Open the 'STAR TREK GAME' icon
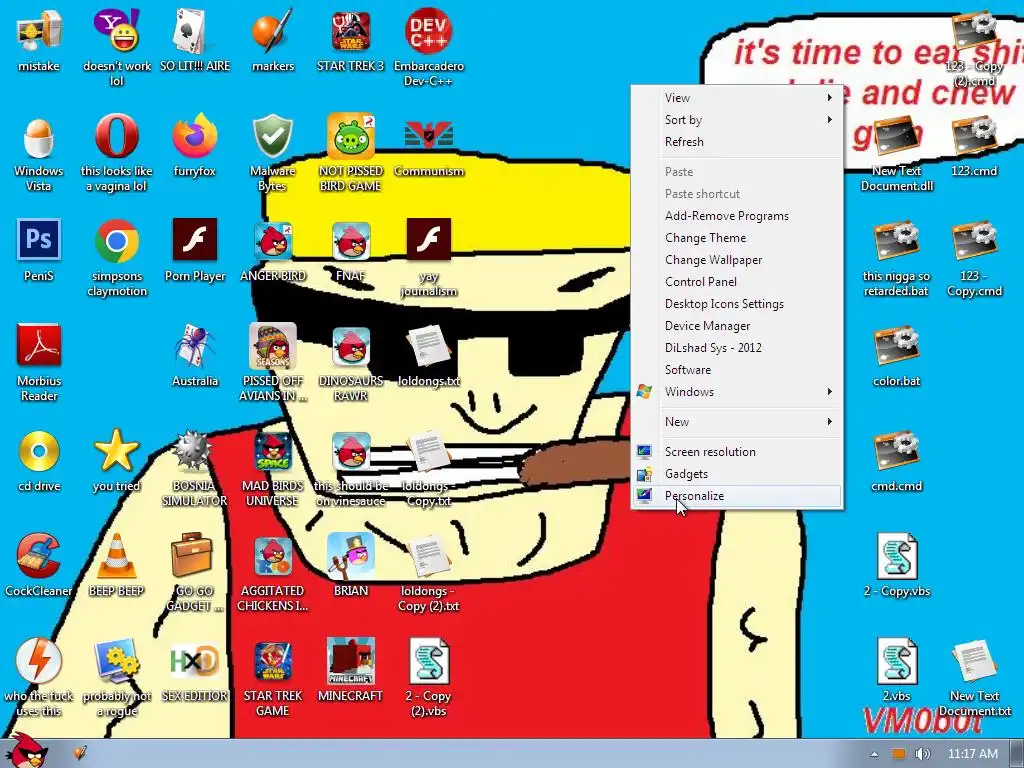1024x768 pixels. (273, 660)
